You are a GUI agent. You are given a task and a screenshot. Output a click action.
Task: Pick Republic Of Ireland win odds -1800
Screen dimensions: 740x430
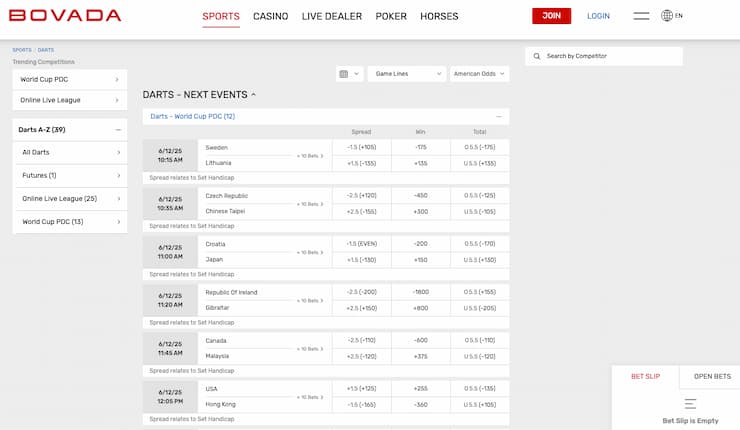(420, 292)
